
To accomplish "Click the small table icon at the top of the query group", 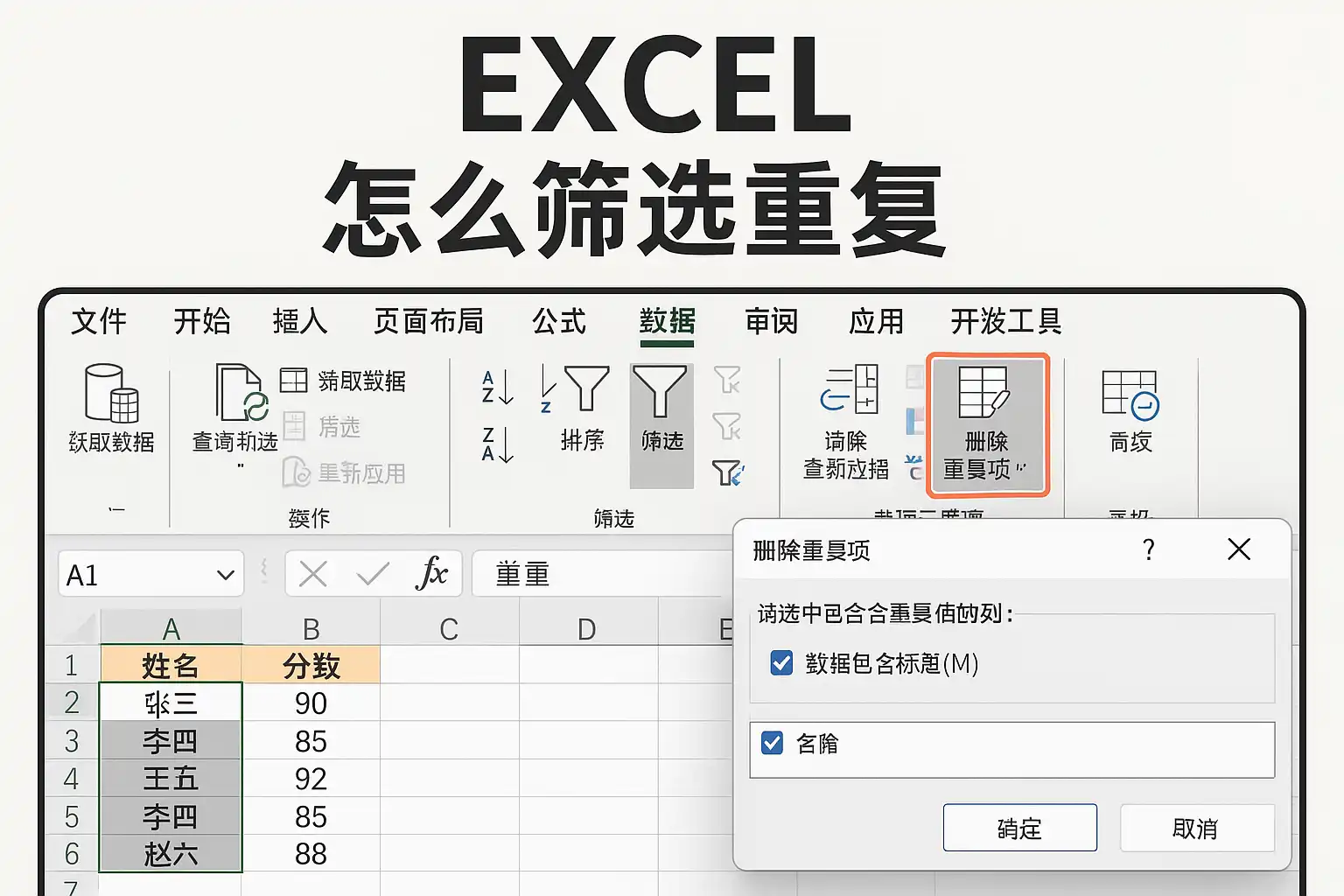I will pos(294,381).
